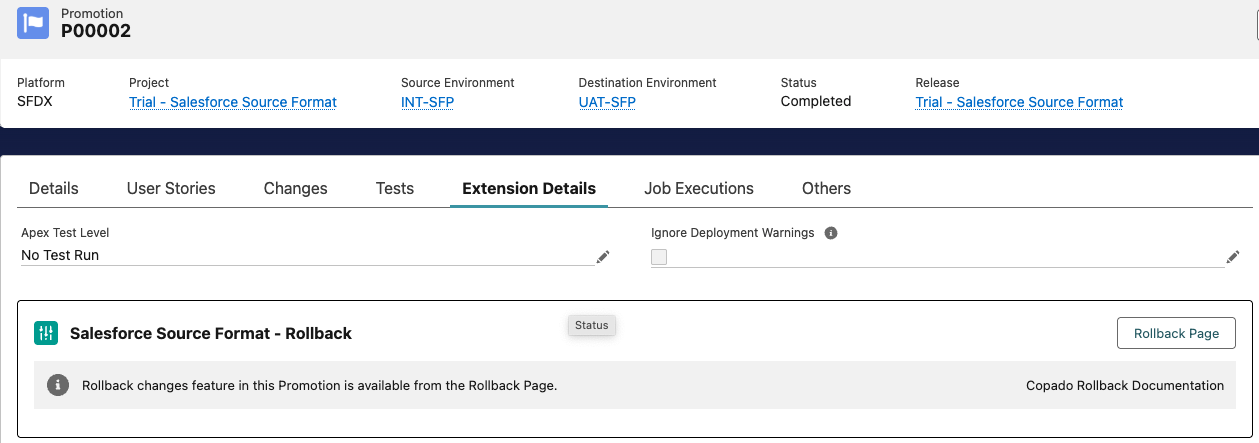Open the Copado Rollback Documentation link
Viewport: 1259px width, 443px height.
pos(1125,385)
